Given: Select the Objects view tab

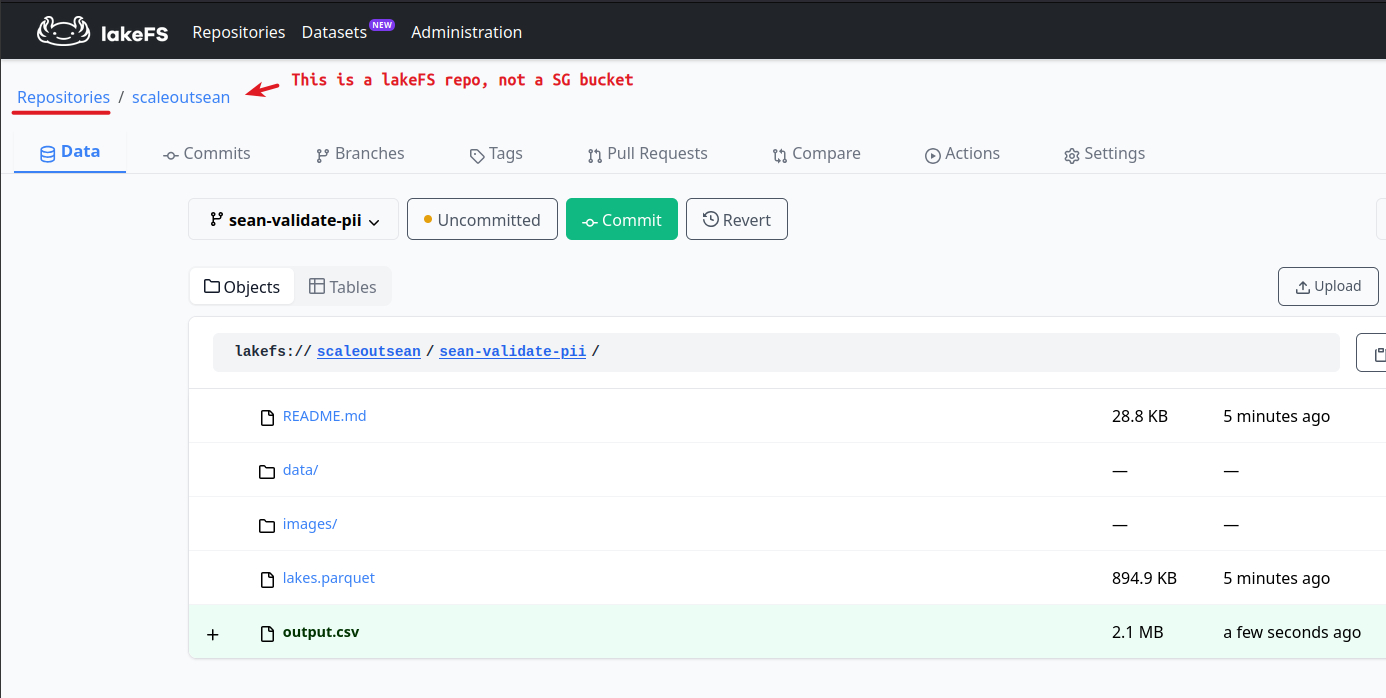Looking at the screenshot, I should (242, 286).
